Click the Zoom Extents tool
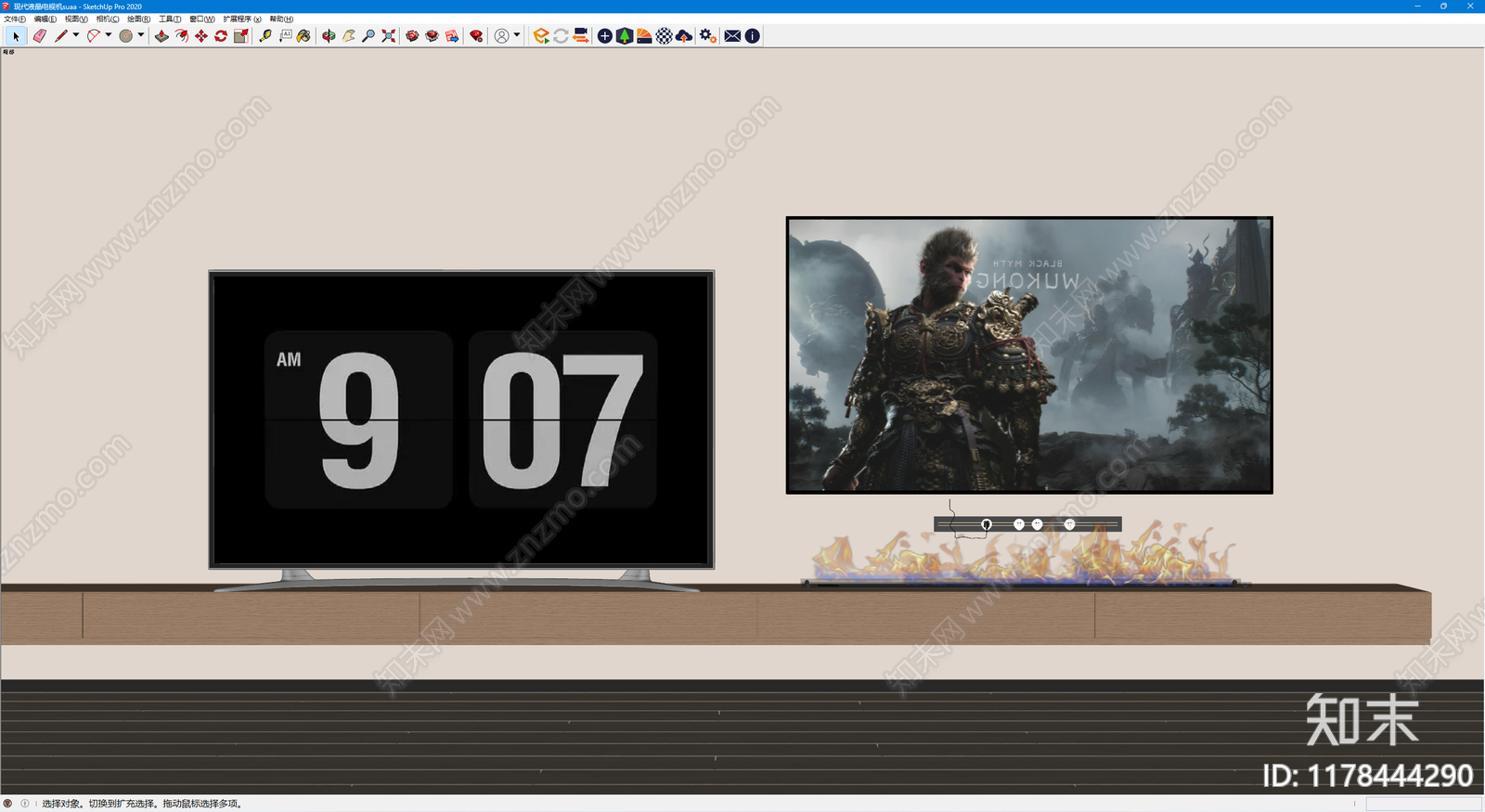Screen dimensions: 1485x812 (x=388, y=36)
